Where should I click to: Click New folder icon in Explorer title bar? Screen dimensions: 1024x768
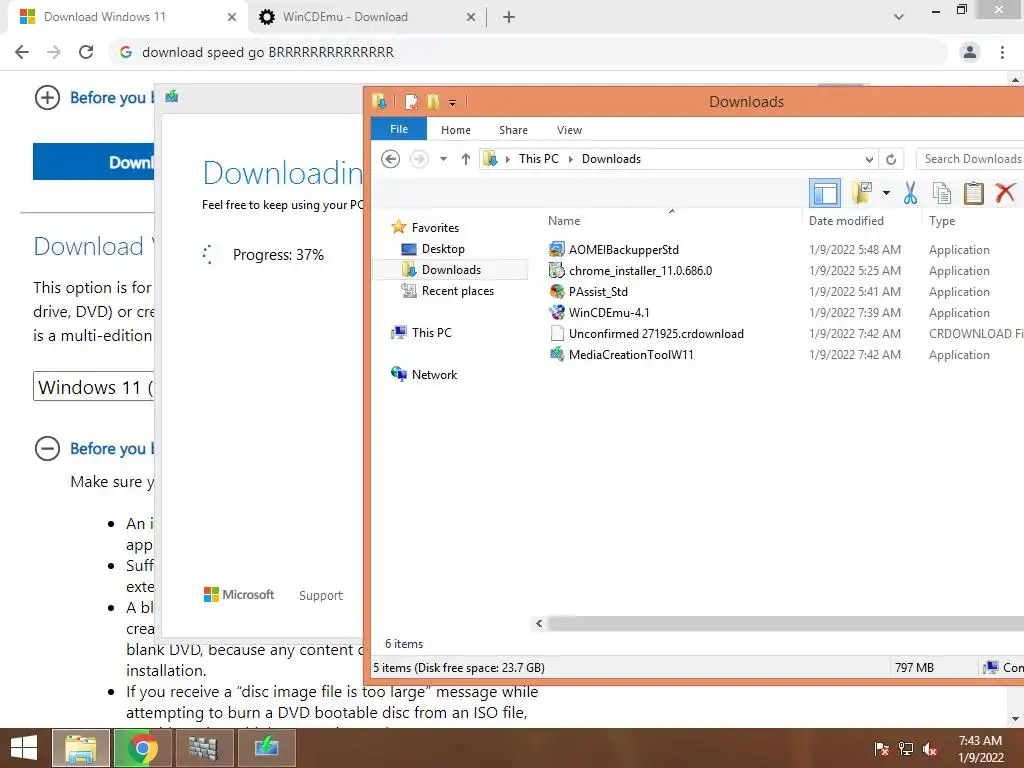pyautogui.click(x=432, y=102)
